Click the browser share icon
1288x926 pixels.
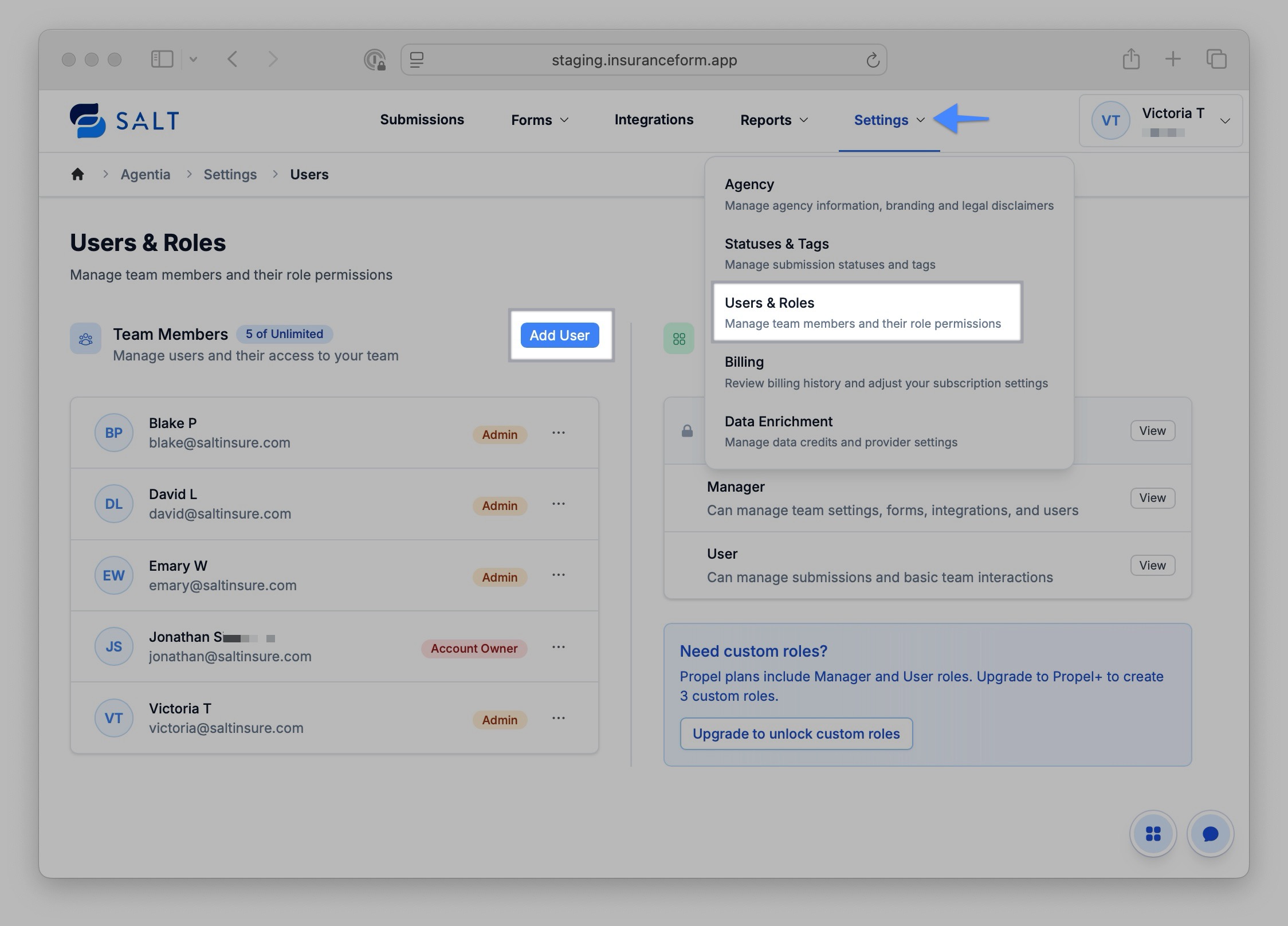pyautogui.click(x=1130, y=60)
